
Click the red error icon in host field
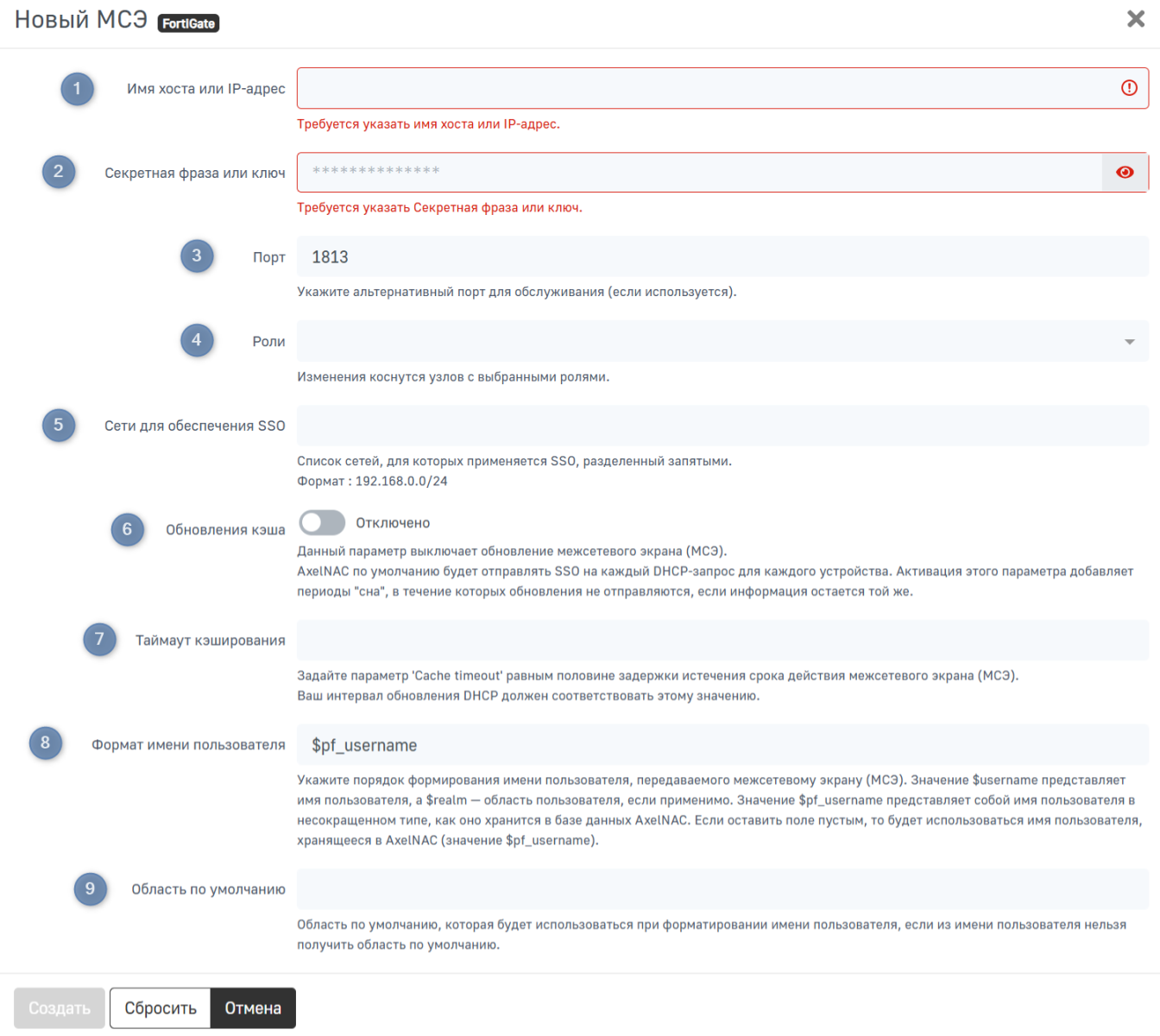[1129, 88]
